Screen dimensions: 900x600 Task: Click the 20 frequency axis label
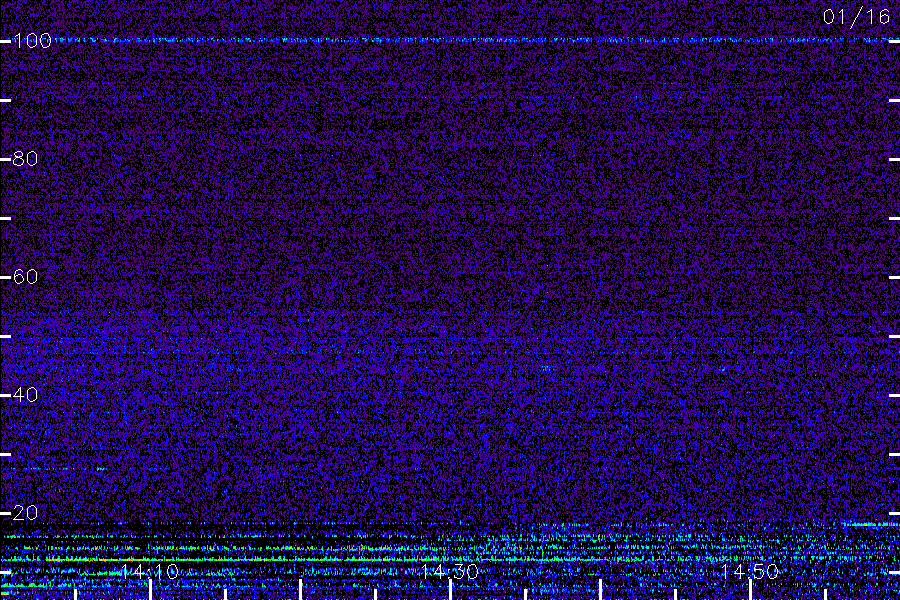click(x=25, y=513)
